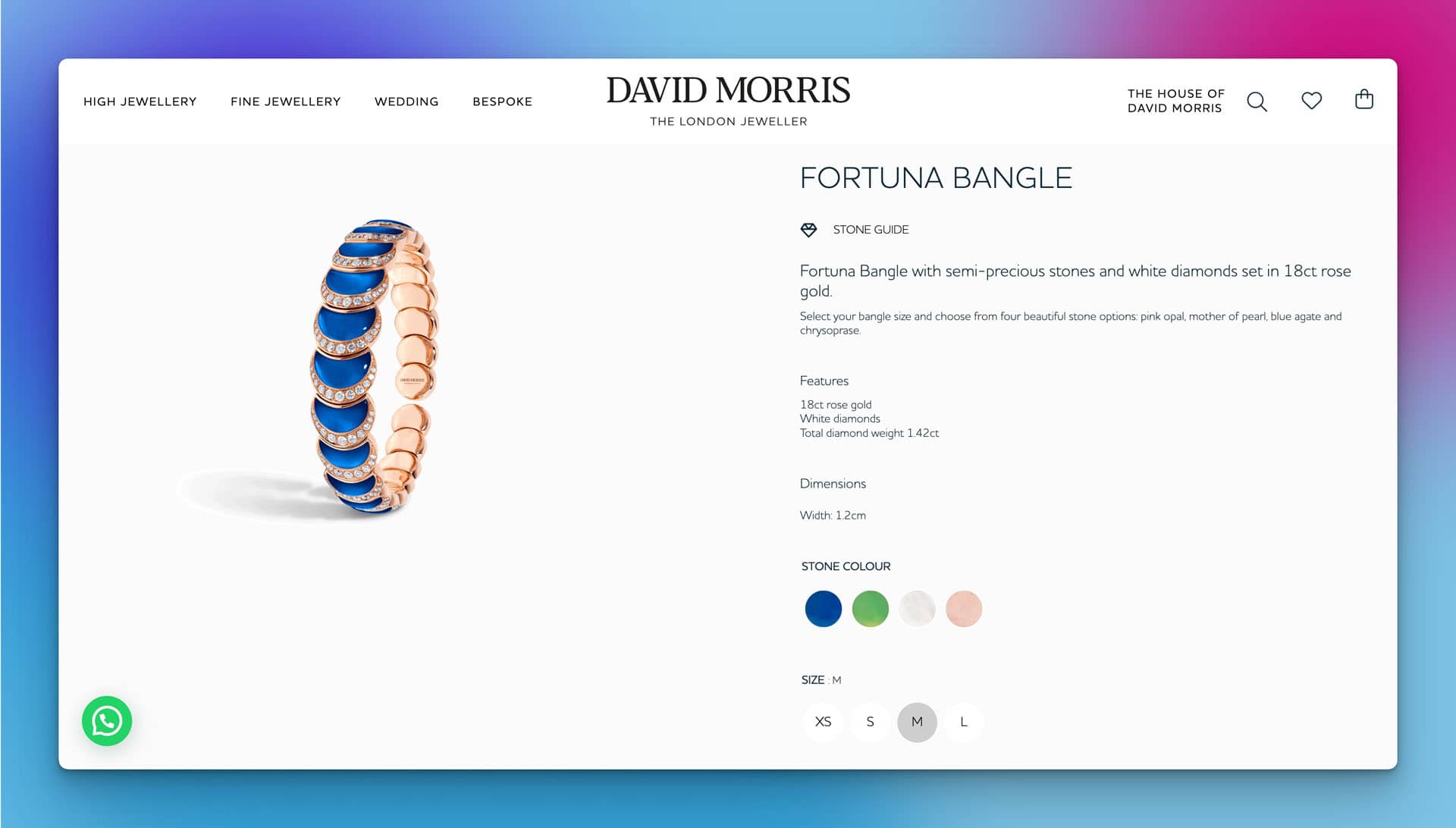
Task: Click the diamond Stone Guide icon
Action: [808, 230]
